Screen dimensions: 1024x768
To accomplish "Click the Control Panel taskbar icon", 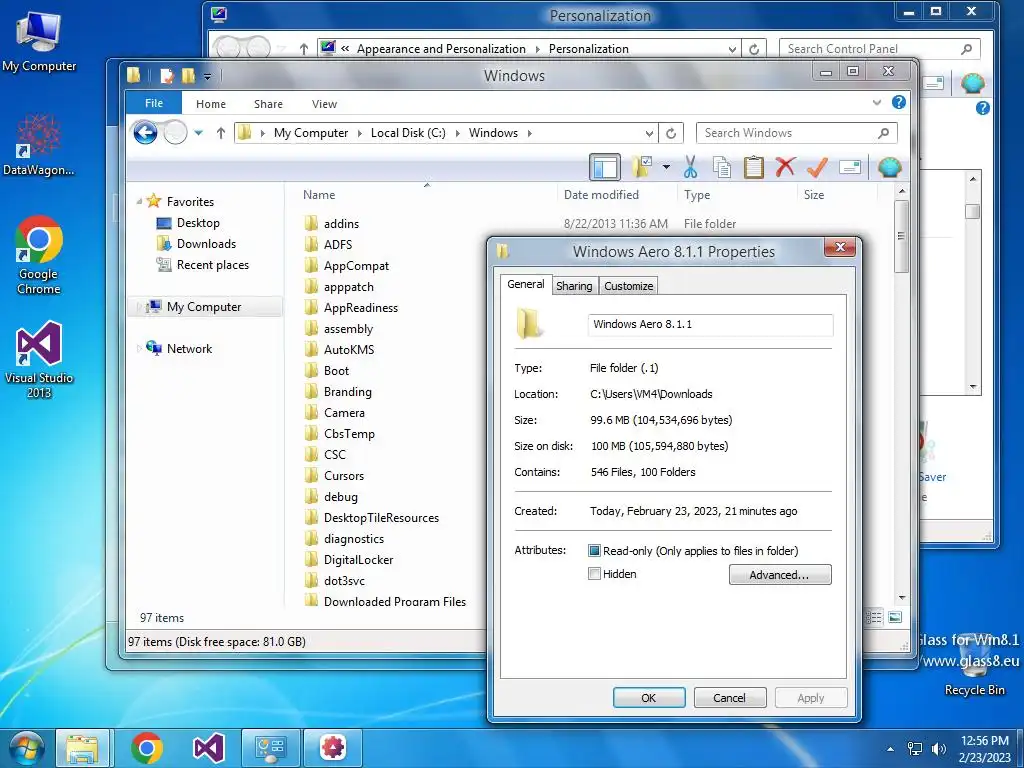I will click(x=271, y=748).
